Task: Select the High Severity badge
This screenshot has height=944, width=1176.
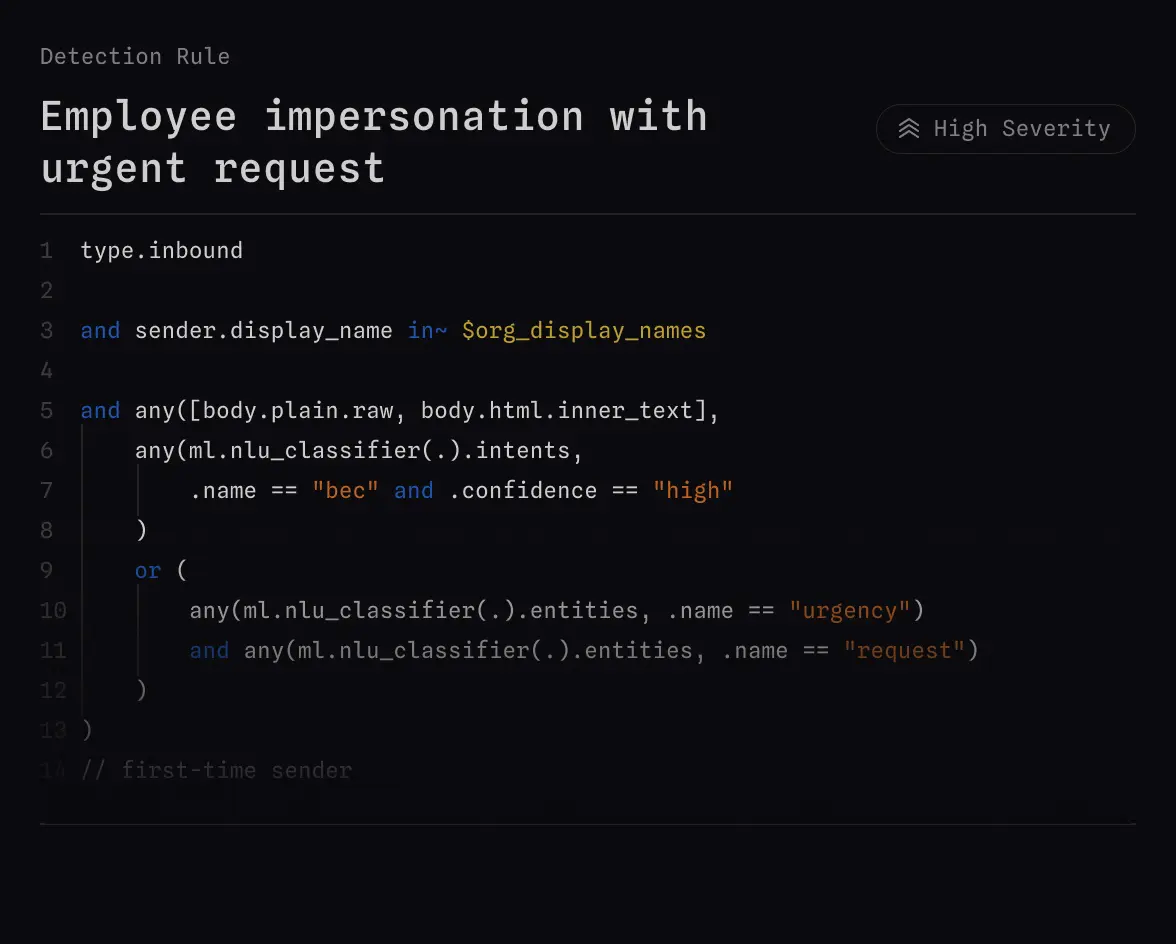Action: pyautogui.click(x=1005, y=128)
